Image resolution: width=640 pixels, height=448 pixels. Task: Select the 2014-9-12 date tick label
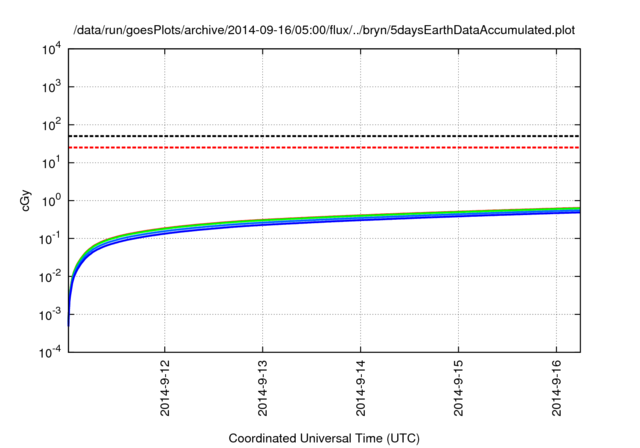[x=164, y=388]
